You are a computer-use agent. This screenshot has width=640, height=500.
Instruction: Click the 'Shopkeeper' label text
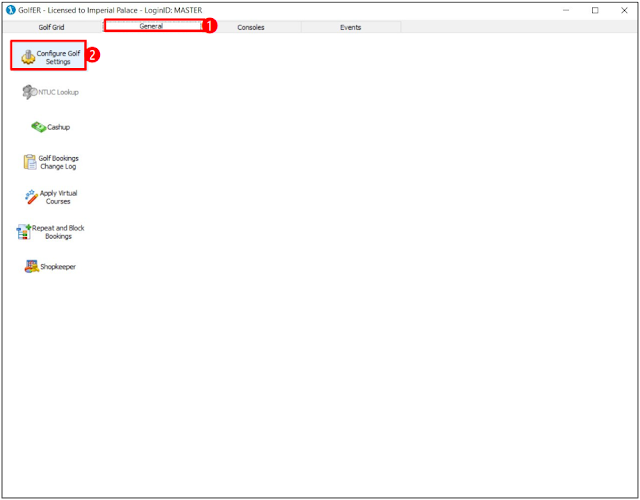coord(58,267)
